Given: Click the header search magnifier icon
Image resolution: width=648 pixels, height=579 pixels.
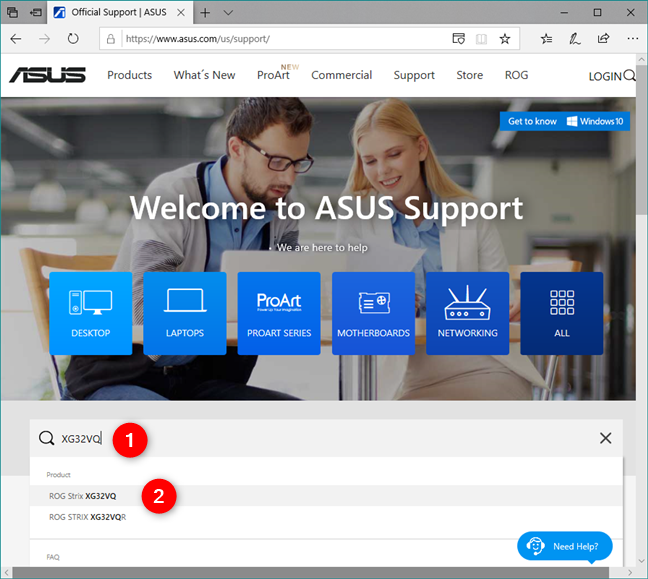Looking at the screenshot, I should click(x=630, y=75).
